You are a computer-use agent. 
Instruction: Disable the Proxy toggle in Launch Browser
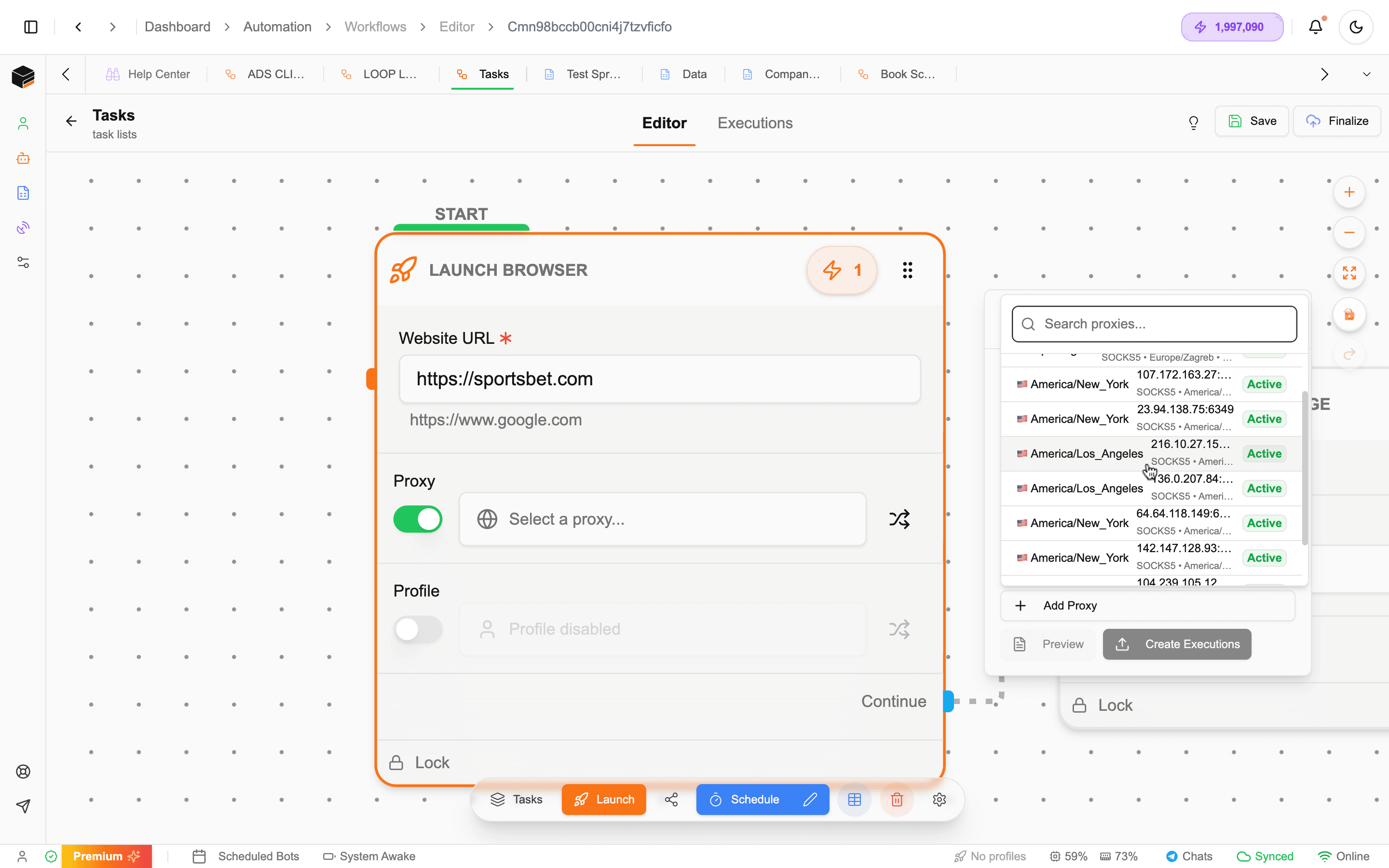418,518
